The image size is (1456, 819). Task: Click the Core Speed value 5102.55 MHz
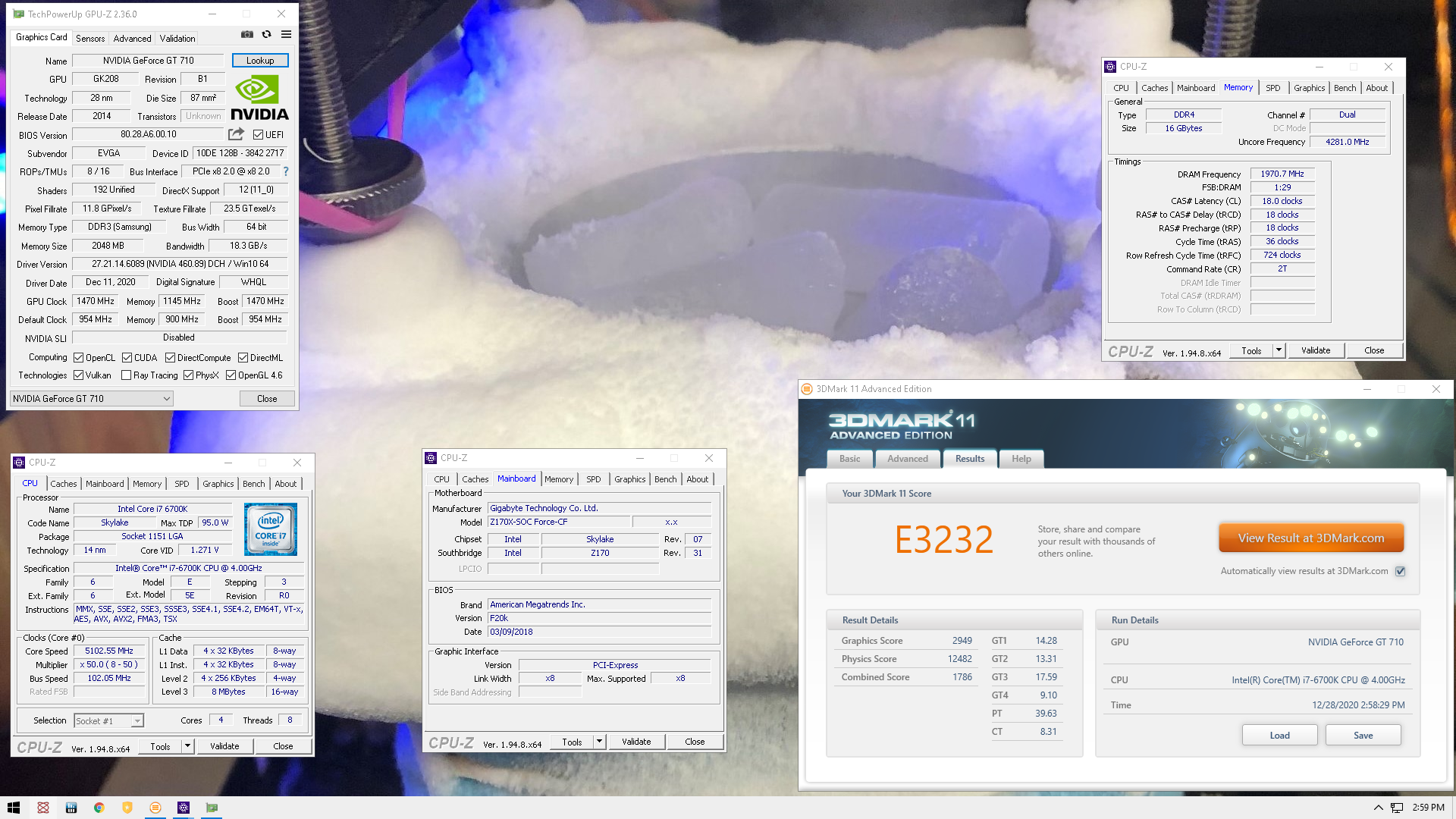(x=108, y=651)
